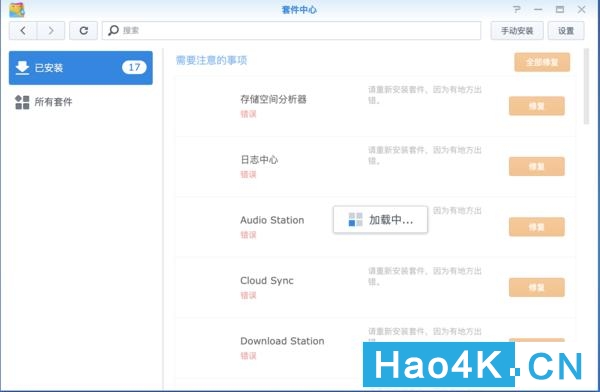Go forward with the right arrow button

coord(51,31)
